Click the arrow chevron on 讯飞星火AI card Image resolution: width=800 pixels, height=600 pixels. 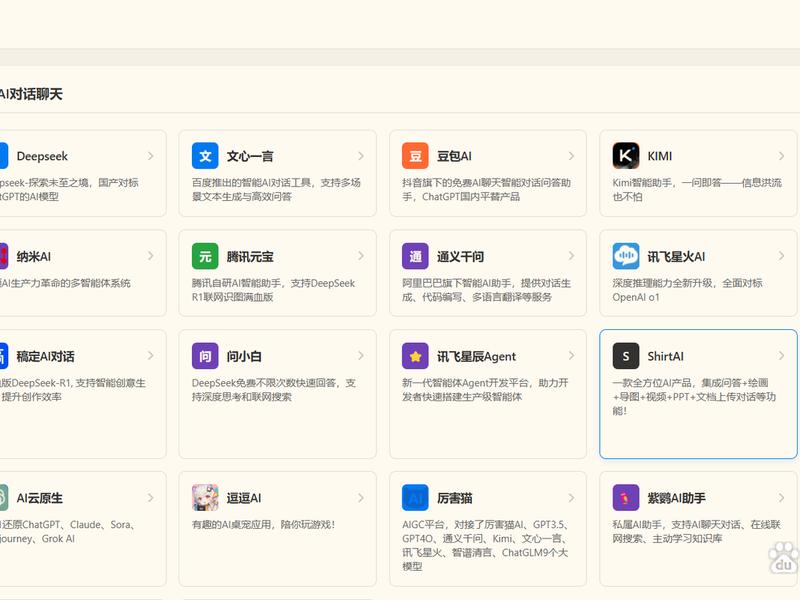click(781, 256)
